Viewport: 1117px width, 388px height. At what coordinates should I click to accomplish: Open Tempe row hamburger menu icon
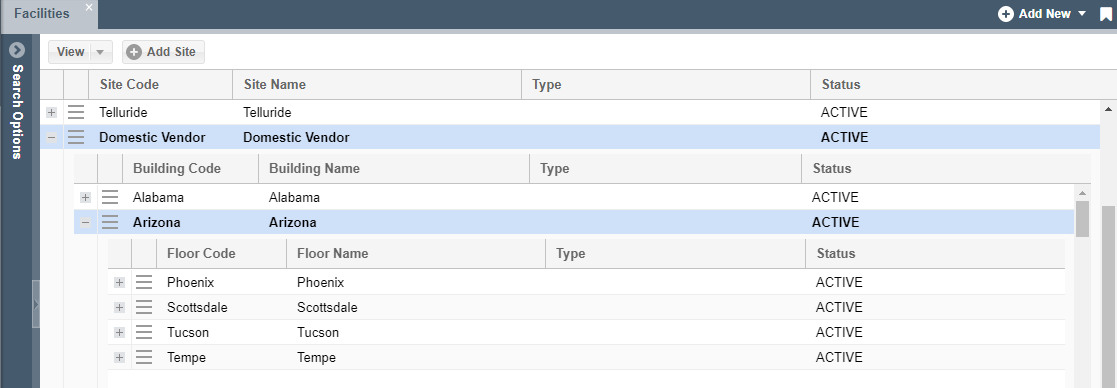[144, 357]
